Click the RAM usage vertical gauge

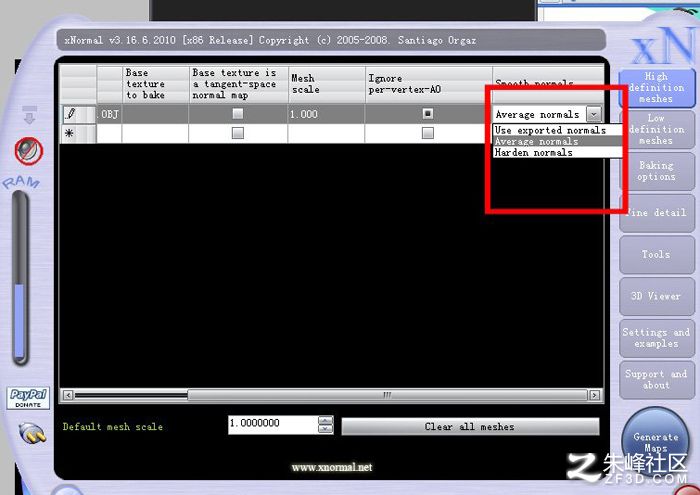[x=20, y=277]
